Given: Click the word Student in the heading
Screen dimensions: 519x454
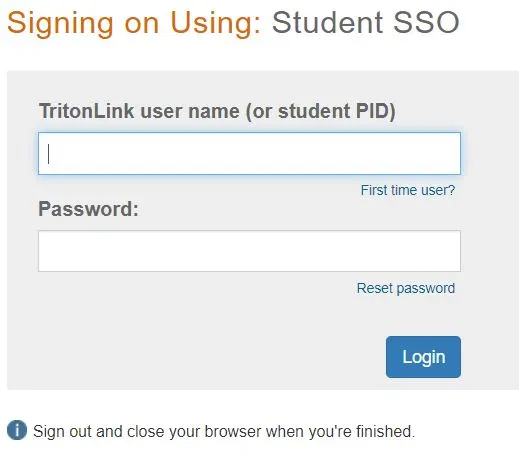Looking at the screenshot, I should [327, 23].
